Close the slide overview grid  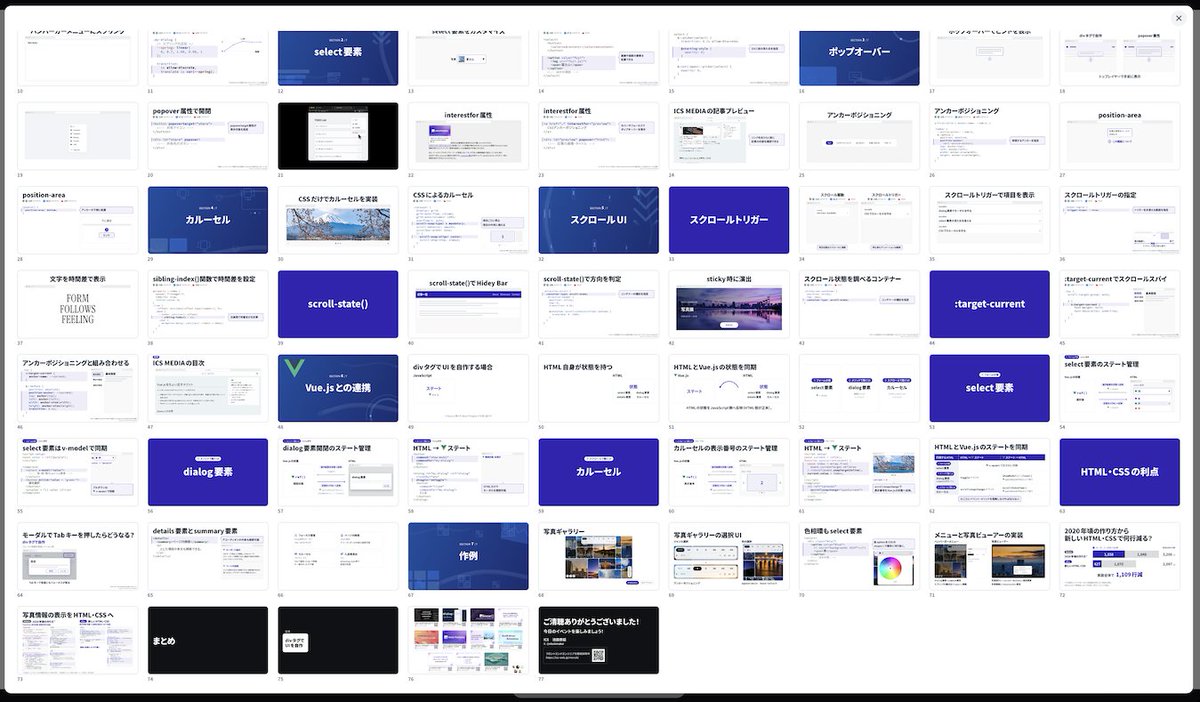coord(1178,18)
